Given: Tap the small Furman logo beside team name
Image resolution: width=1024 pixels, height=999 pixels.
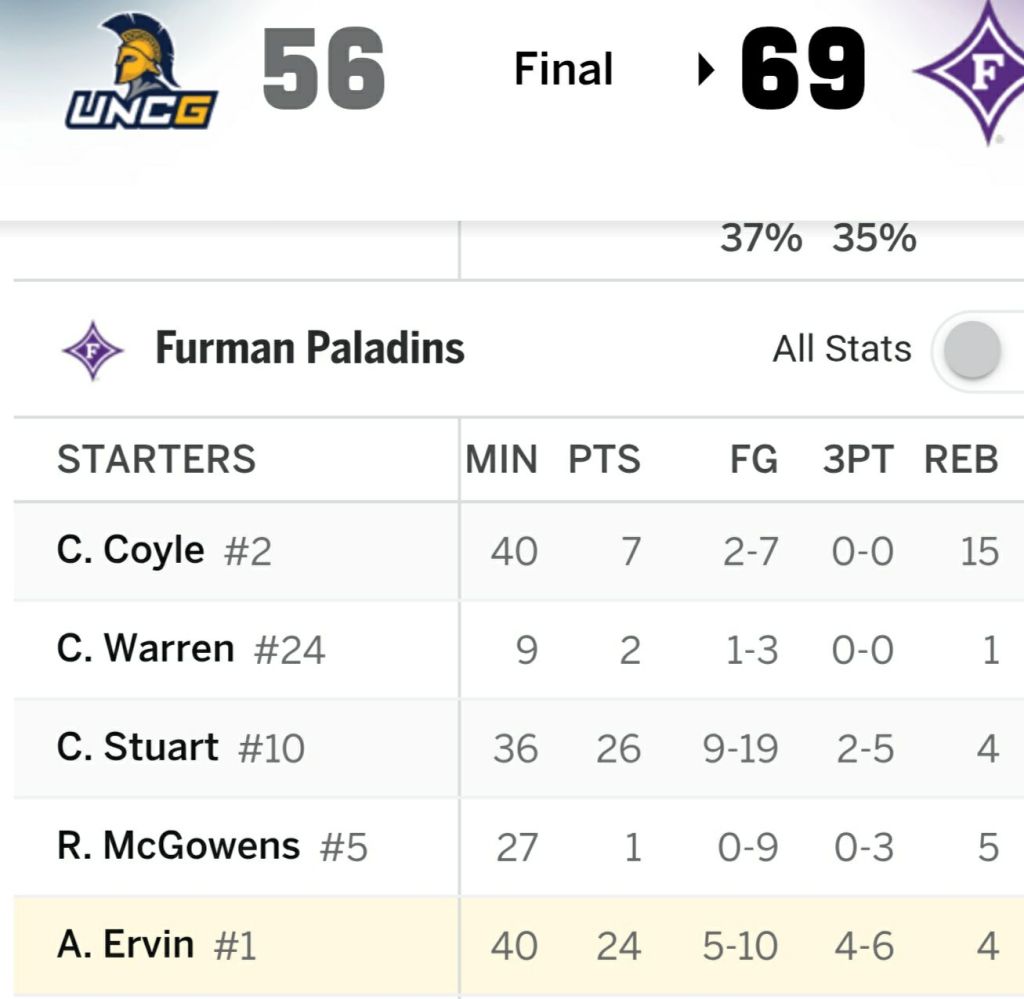Looking at the screenshot, I should point(92,350).
